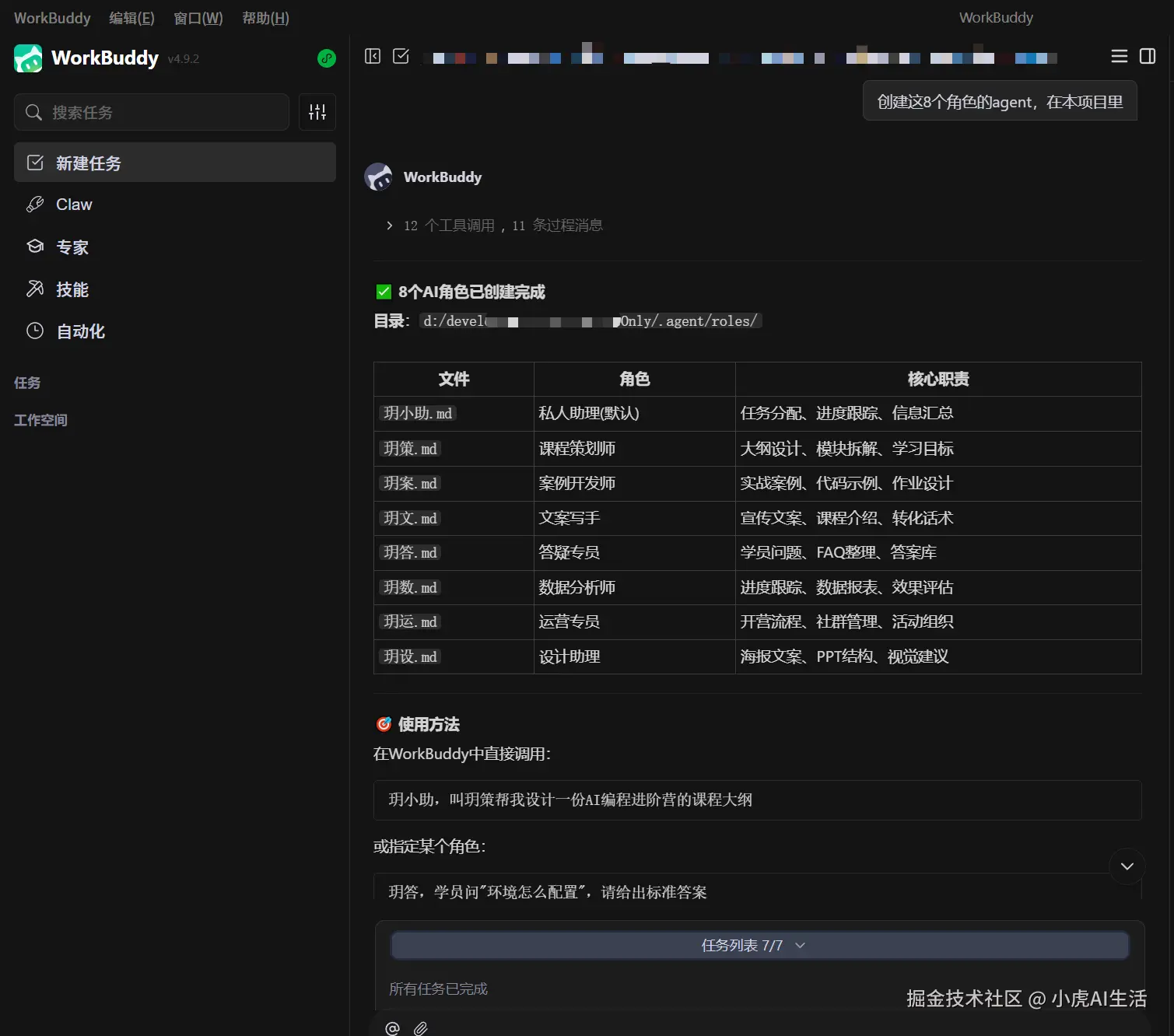Expand the 12 个工具调用 process messages

pos(495,226)
